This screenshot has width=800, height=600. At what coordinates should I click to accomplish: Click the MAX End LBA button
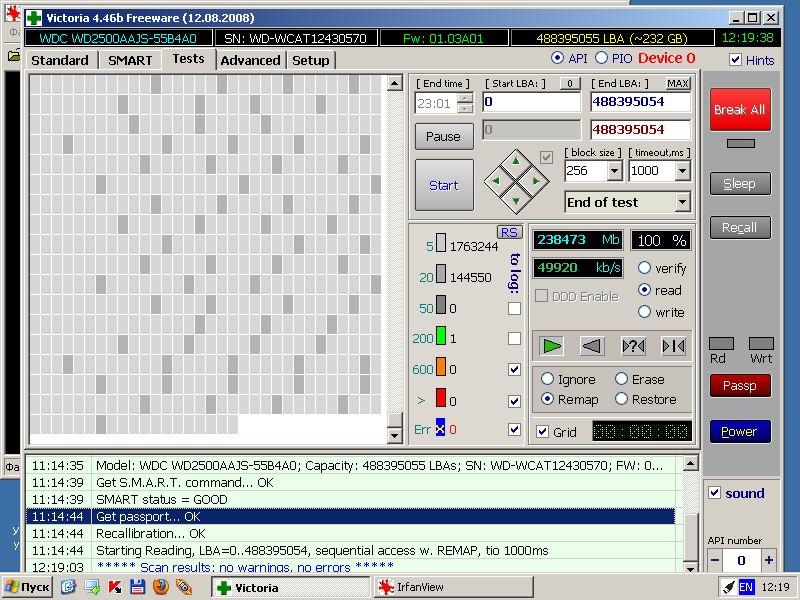[678, 84]
